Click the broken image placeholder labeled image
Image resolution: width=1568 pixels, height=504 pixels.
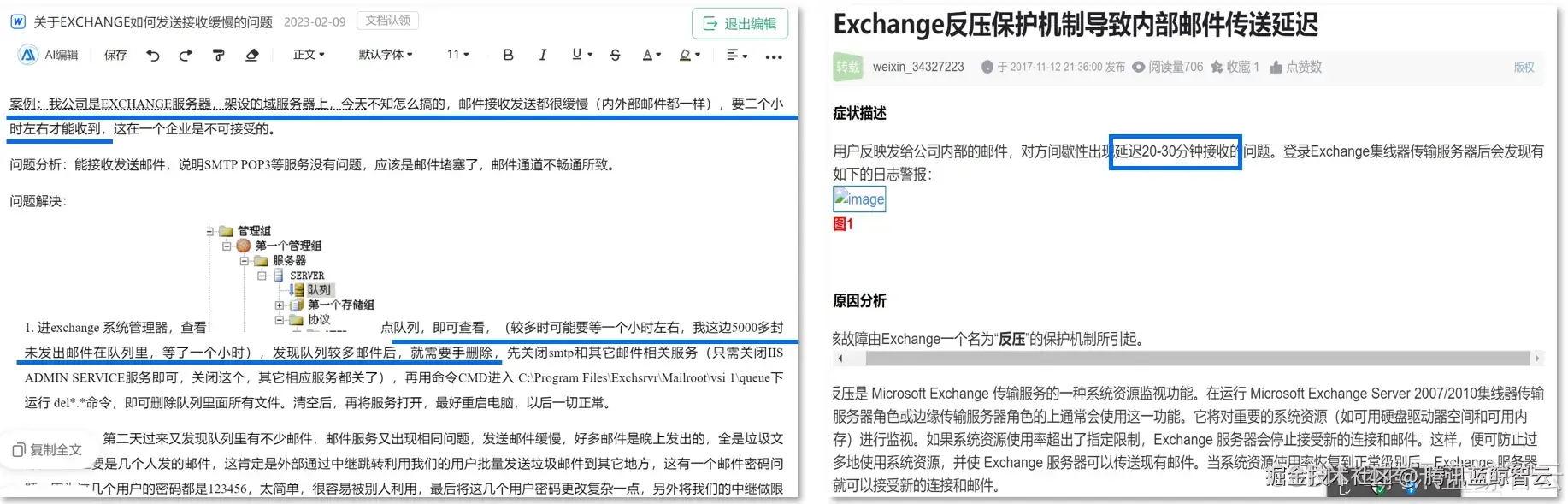[x=859, y=199]
